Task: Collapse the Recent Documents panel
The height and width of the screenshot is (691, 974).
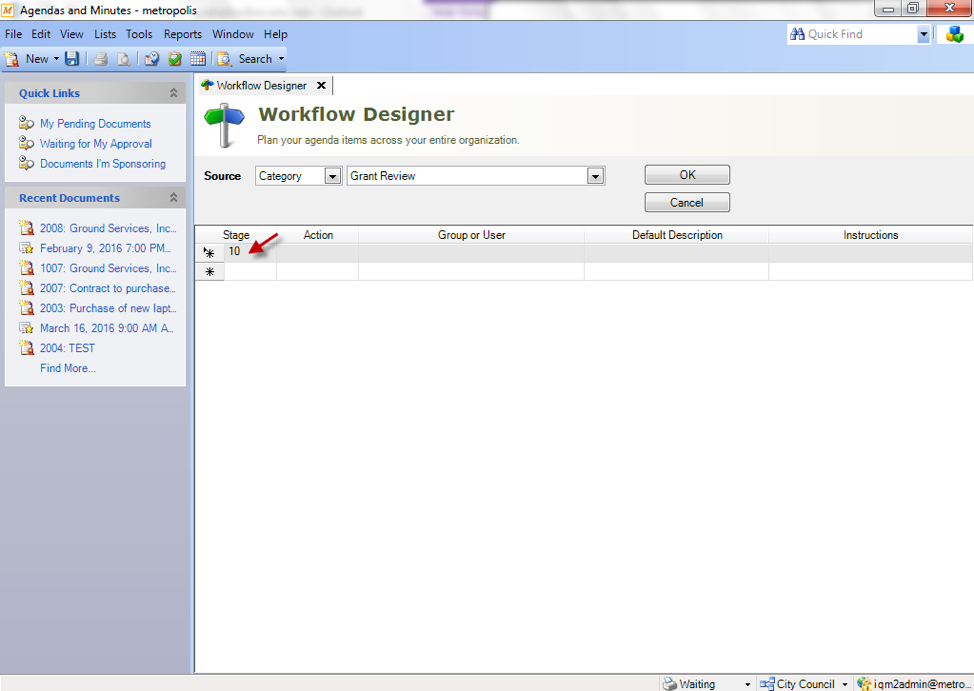Action: pyautogui.click(x=173, y=198)
